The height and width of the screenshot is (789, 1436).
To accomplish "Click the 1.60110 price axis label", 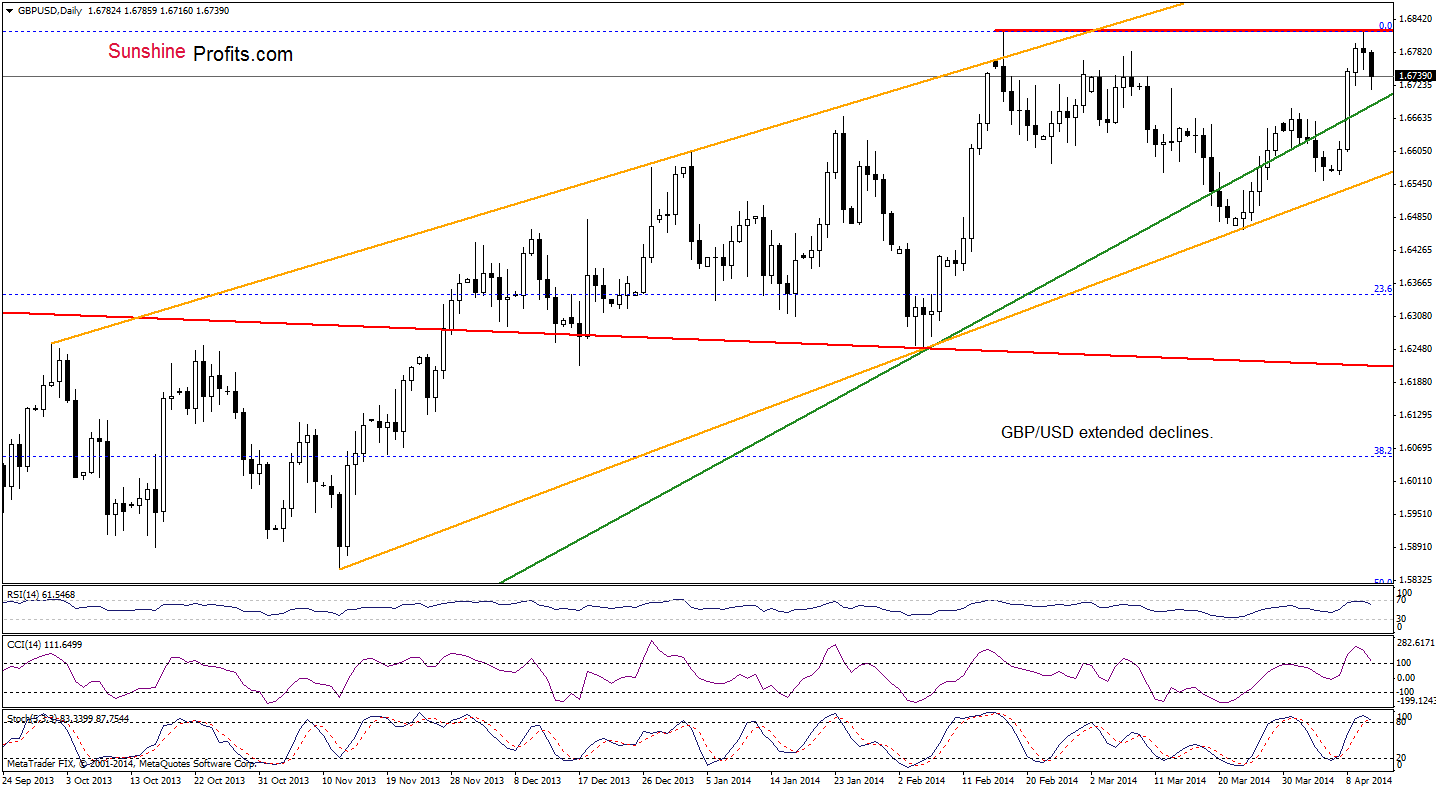I will coord(1416,481).
